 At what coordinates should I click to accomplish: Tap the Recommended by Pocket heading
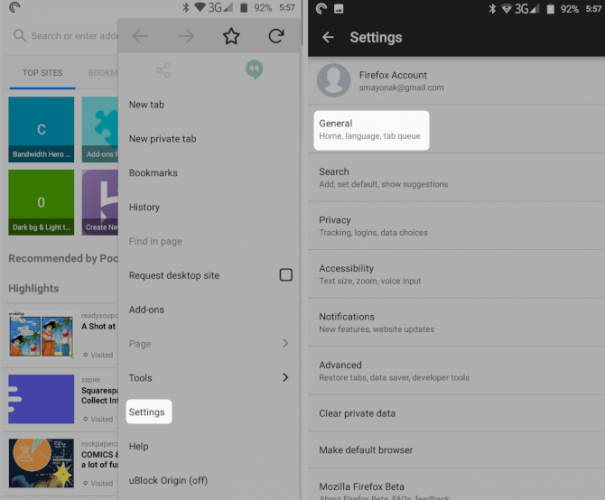point(63,258)
